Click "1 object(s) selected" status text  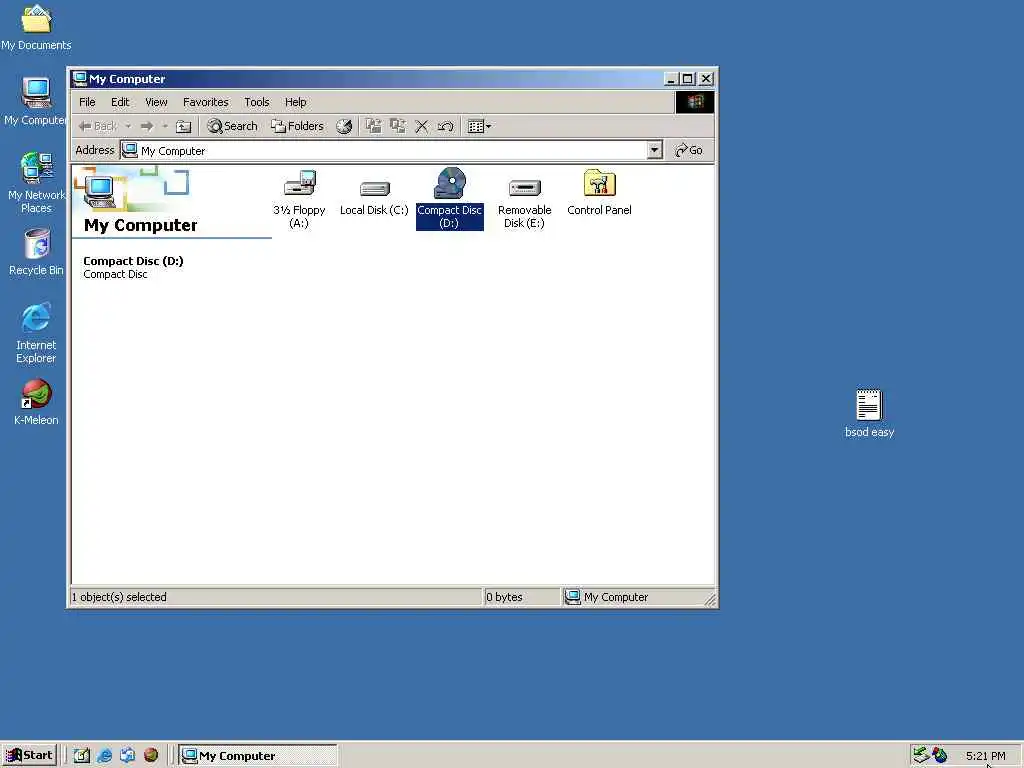(x=119, y=597)
